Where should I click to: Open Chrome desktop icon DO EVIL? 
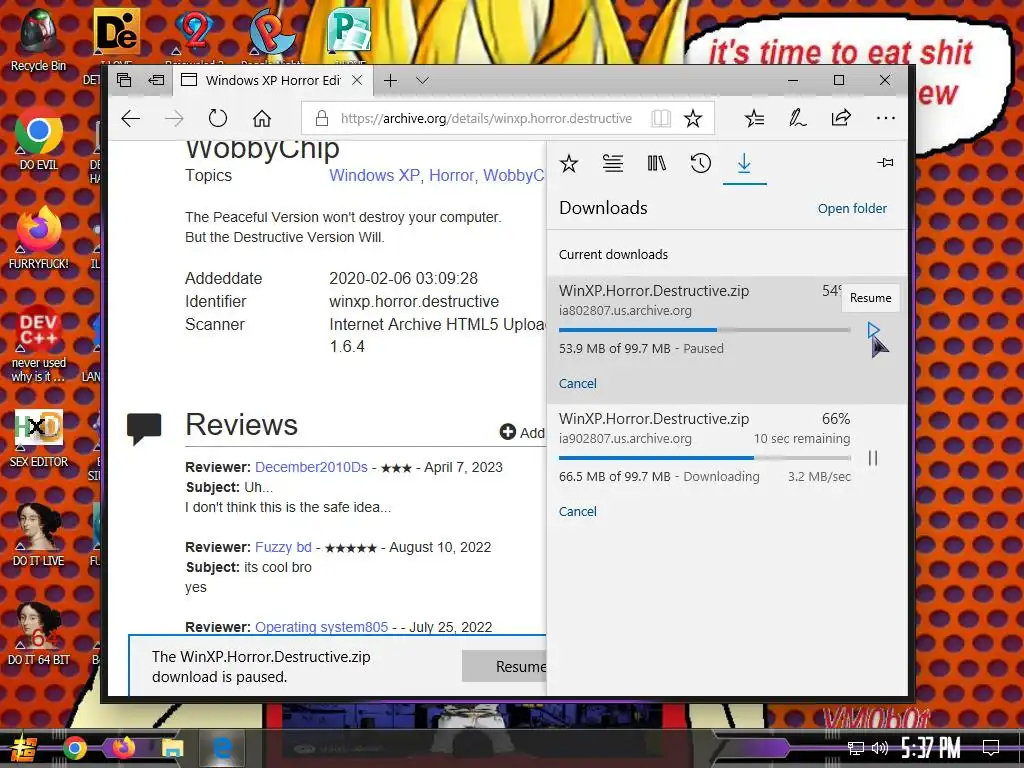pyautogui.click(x=39, y=139)
